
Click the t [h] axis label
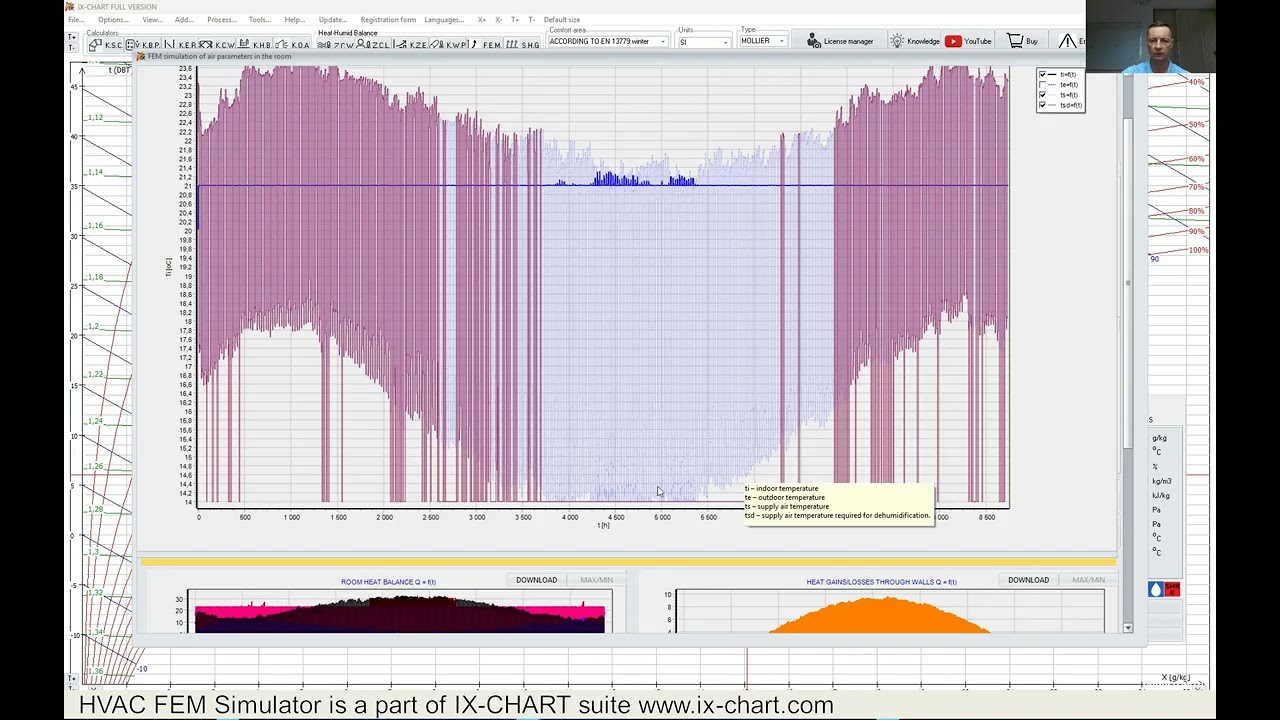coord(603,526)
